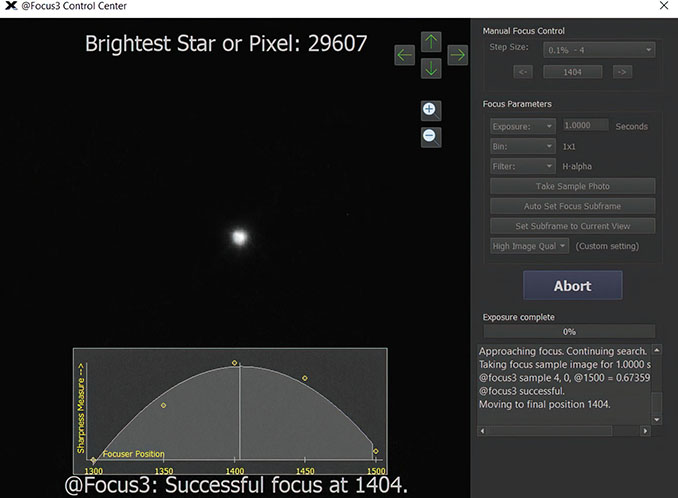Click the sample point near position 1350
Image resolution: width=678 pixels, height=498 pixels.
pyautogui.click(x=163, y=405)
